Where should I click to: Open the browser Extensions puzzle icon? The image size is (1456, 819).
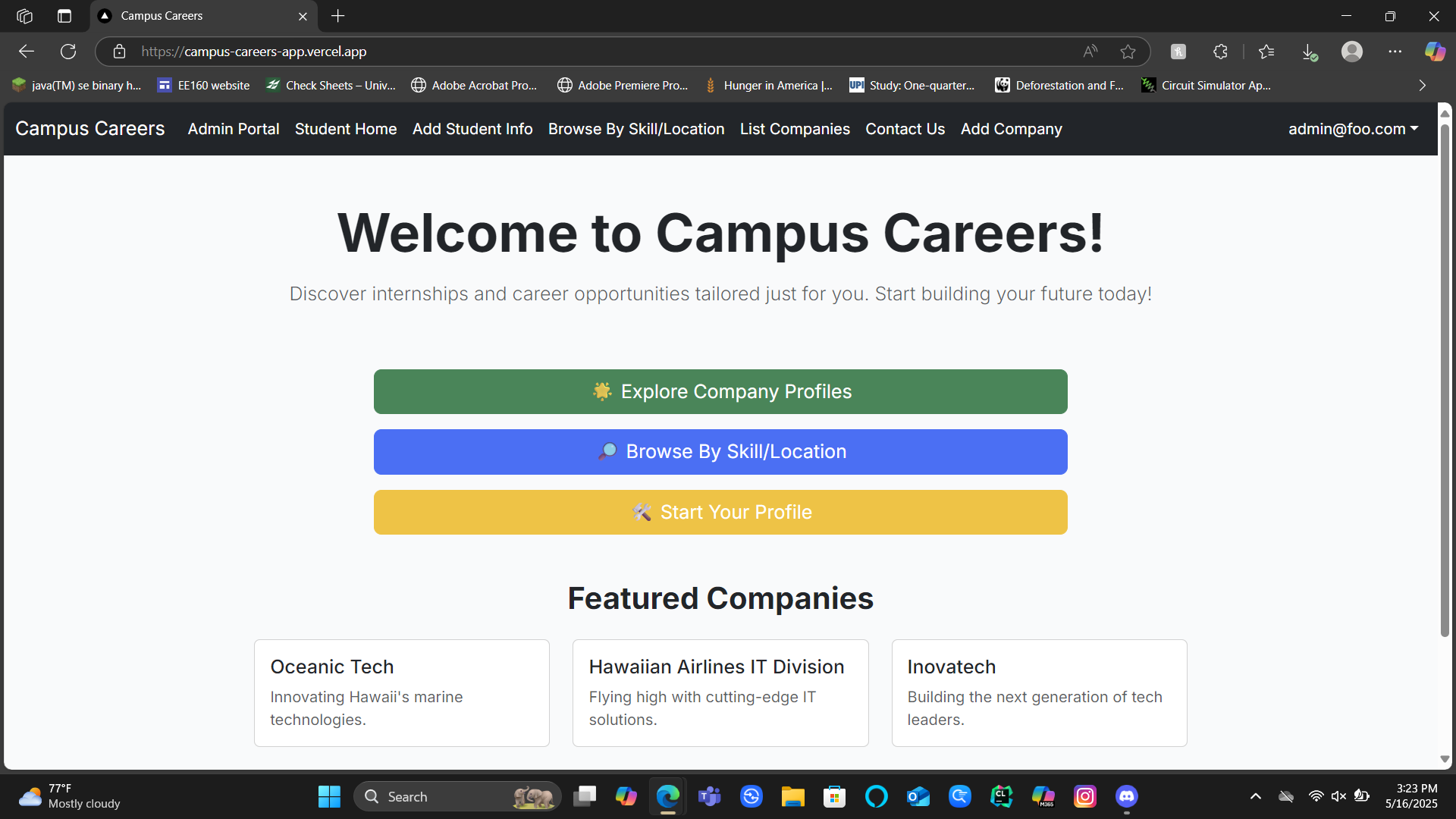coord(1221,51)
